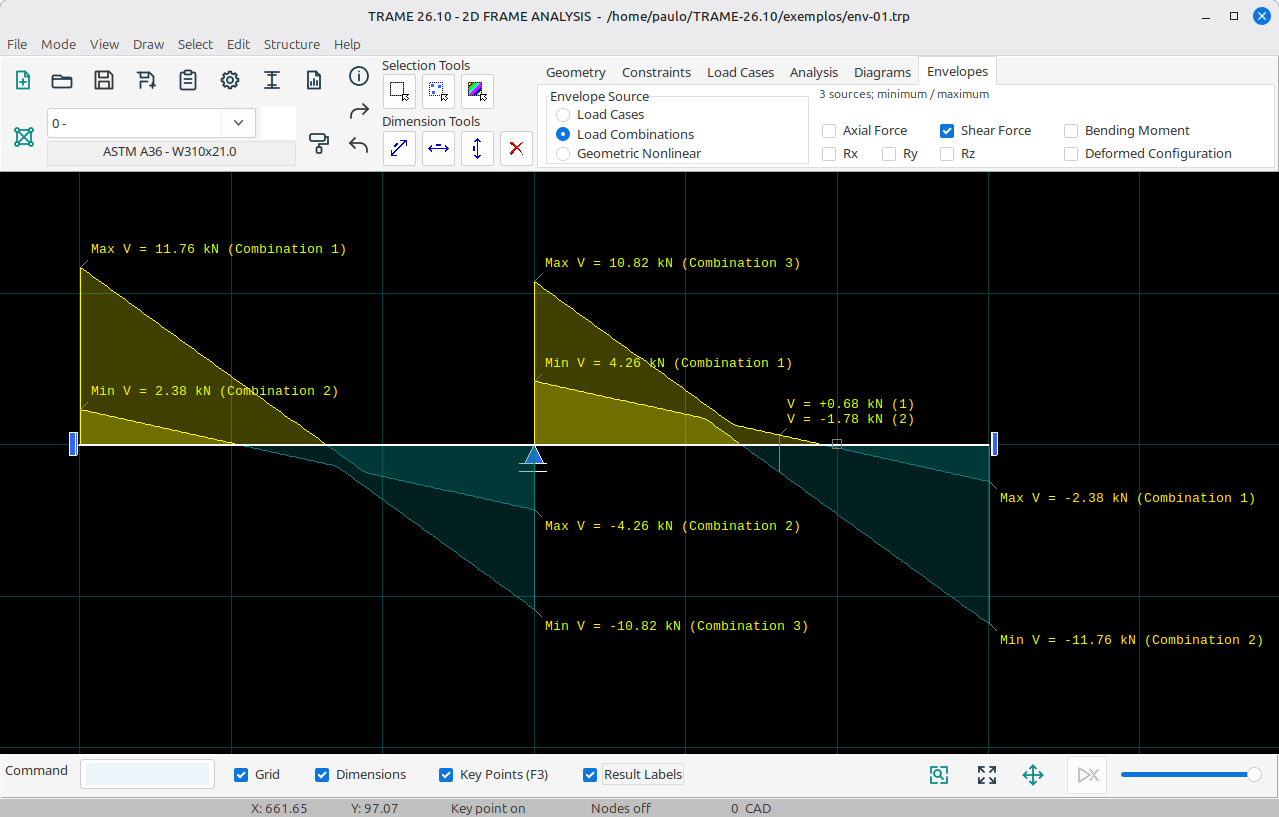The height and width of the screenshot is (817, 1279).
Task: Click the undo arrow icon
Action: 359,145
